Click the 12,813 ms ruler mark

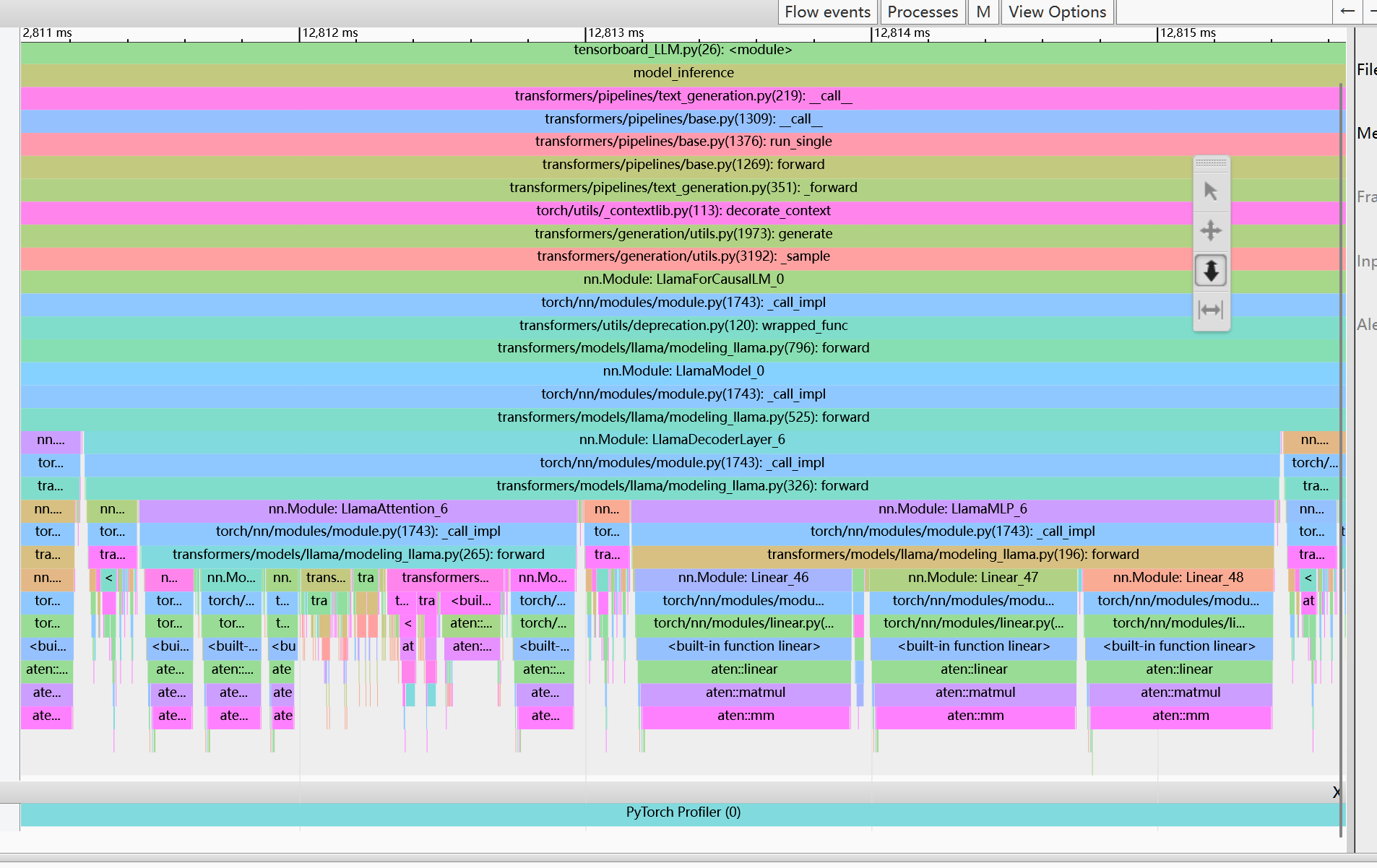tap(616, 33)
